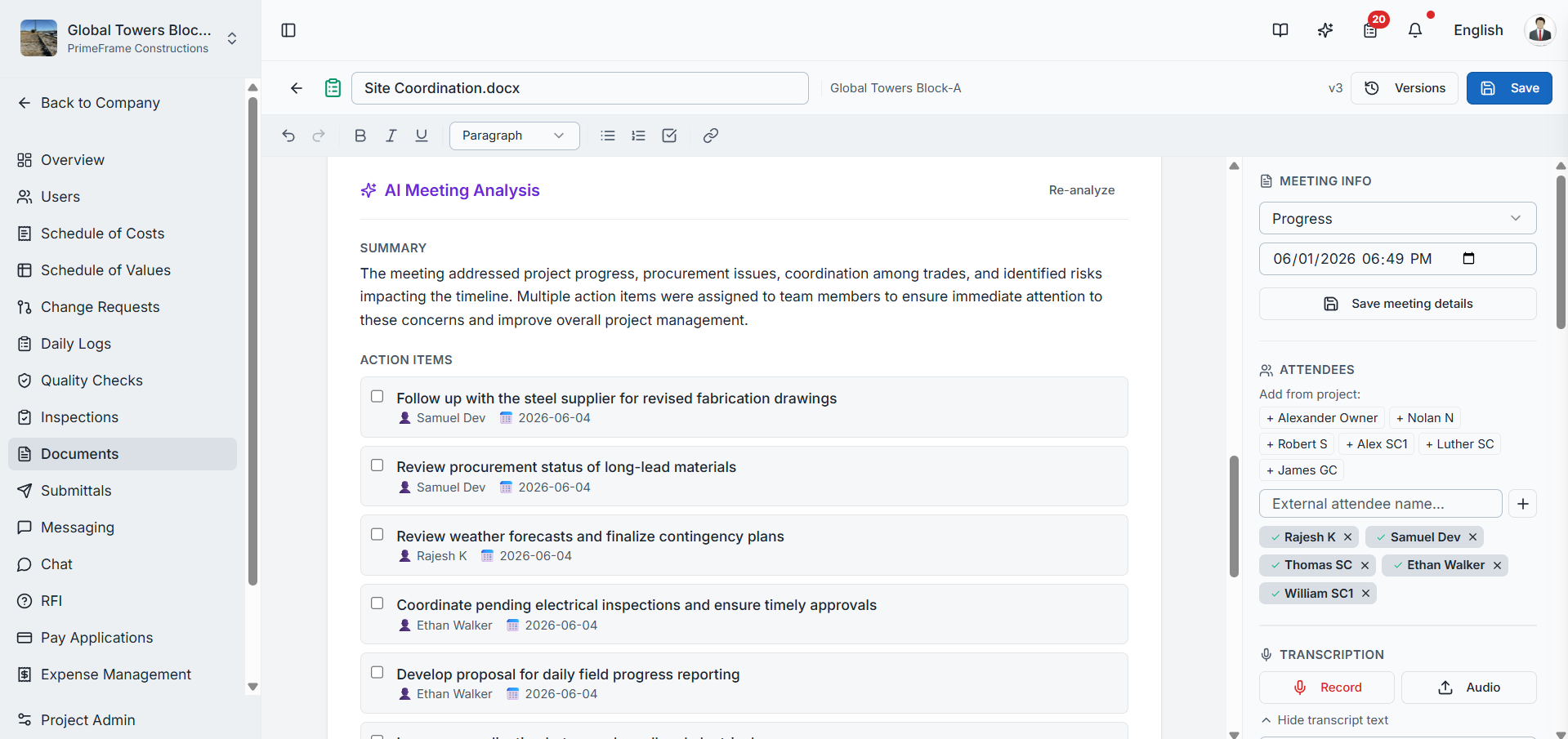
Task: Undo the last edit
Action: pyautogui.click(x=288, y=136)
